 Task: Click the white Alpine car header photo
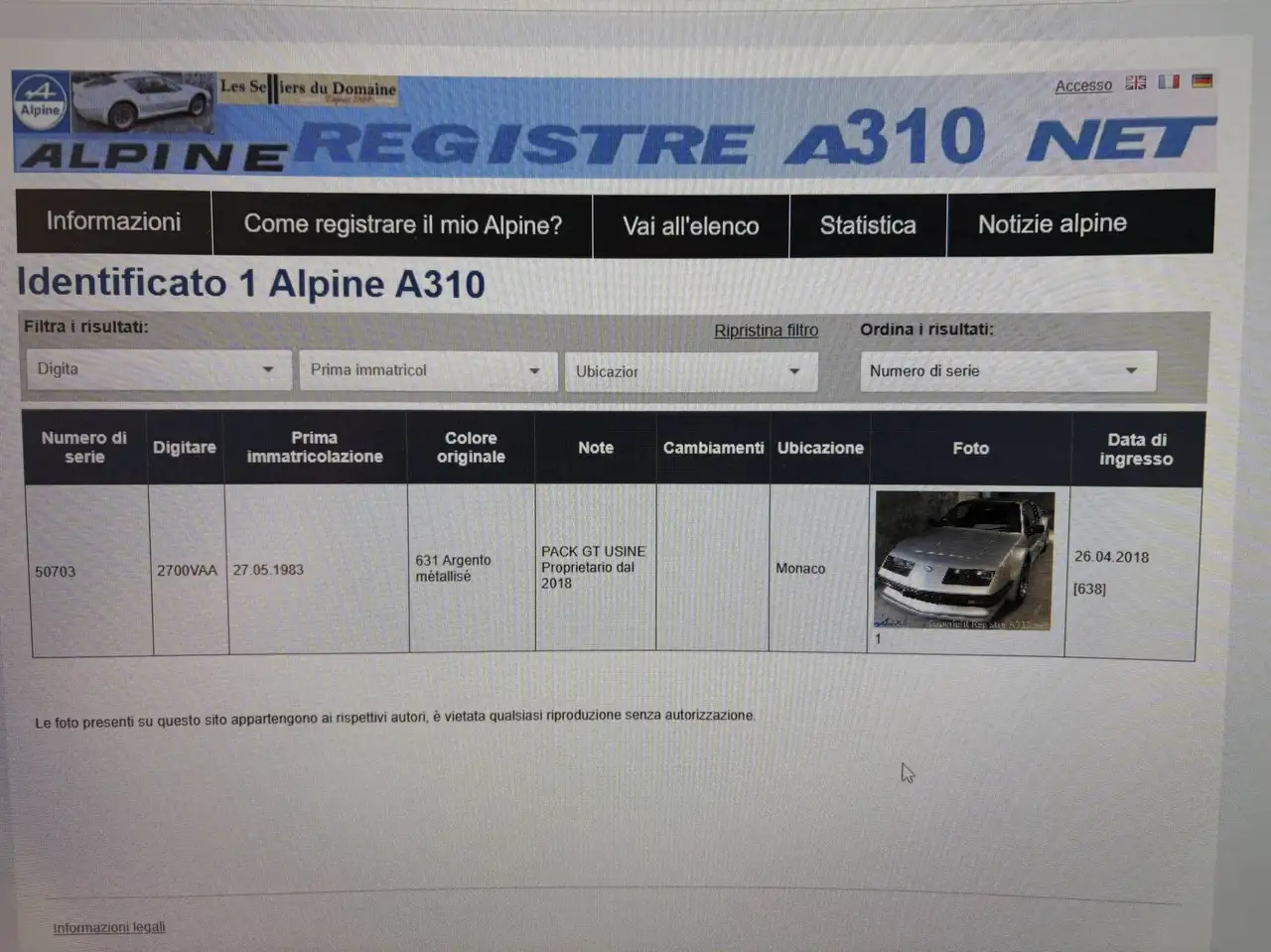(x=142, y=101)
